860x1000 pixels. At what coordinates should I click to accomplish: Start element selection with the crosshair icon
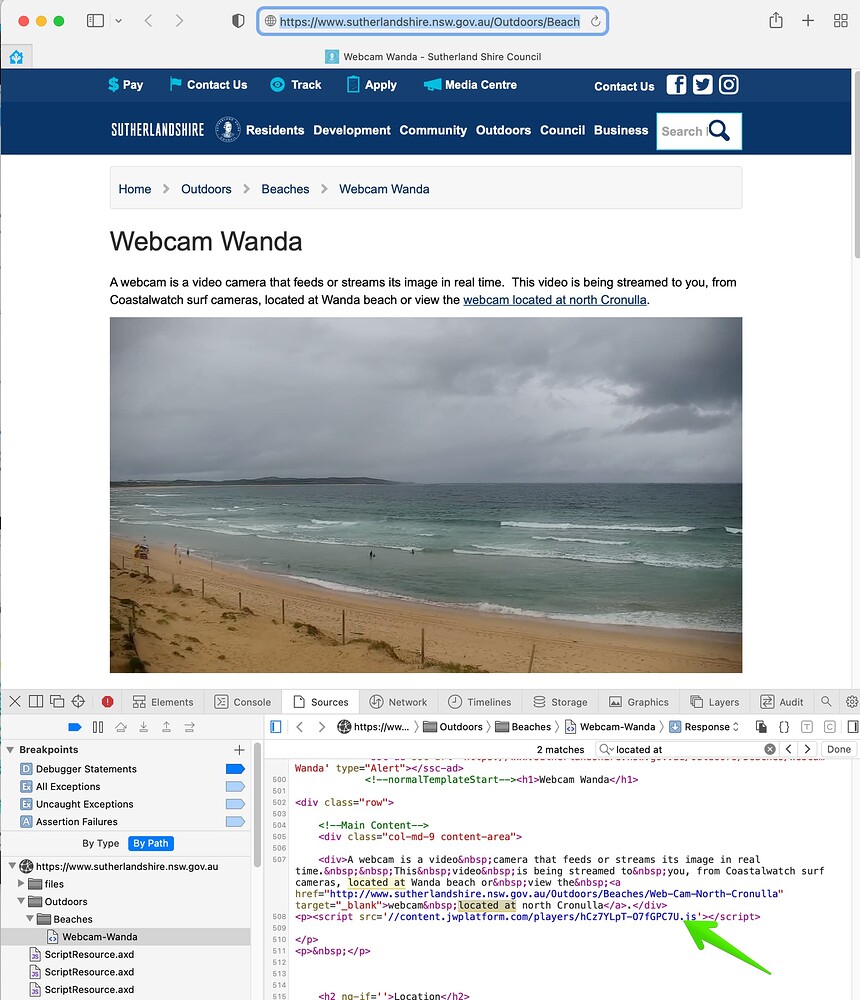point(78,702)
